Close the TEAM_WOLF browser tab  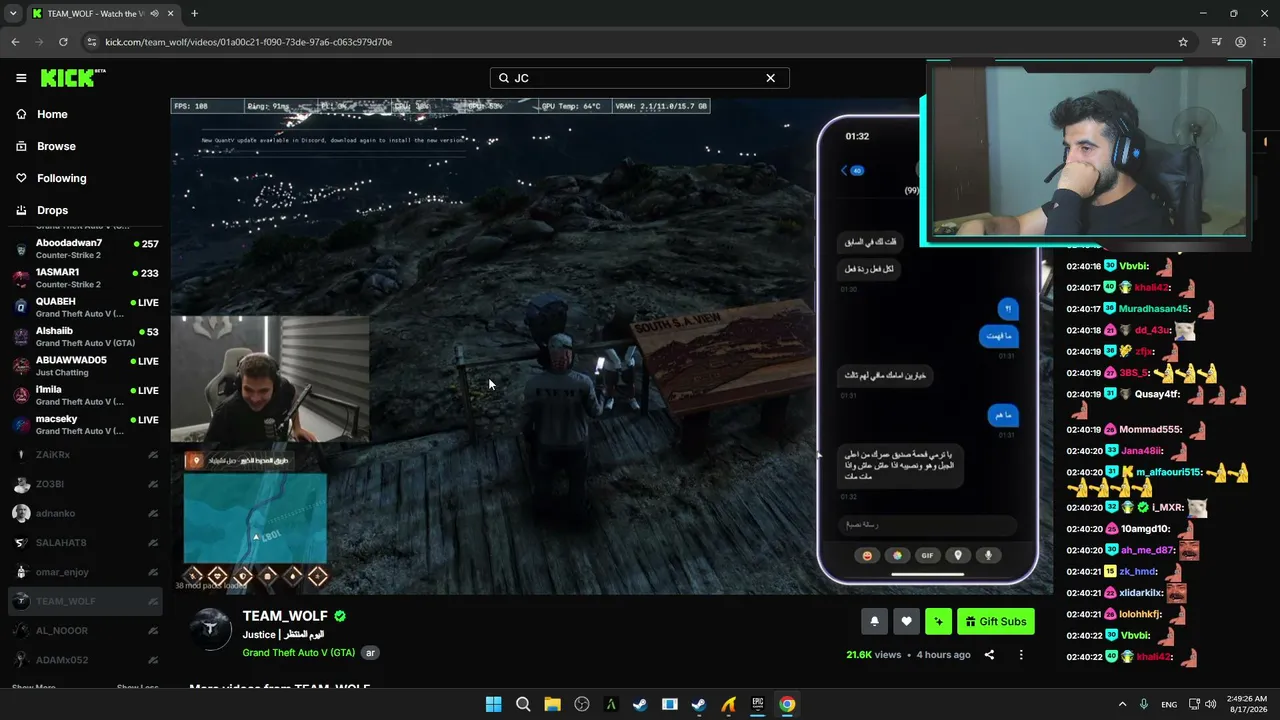(170, 14)
